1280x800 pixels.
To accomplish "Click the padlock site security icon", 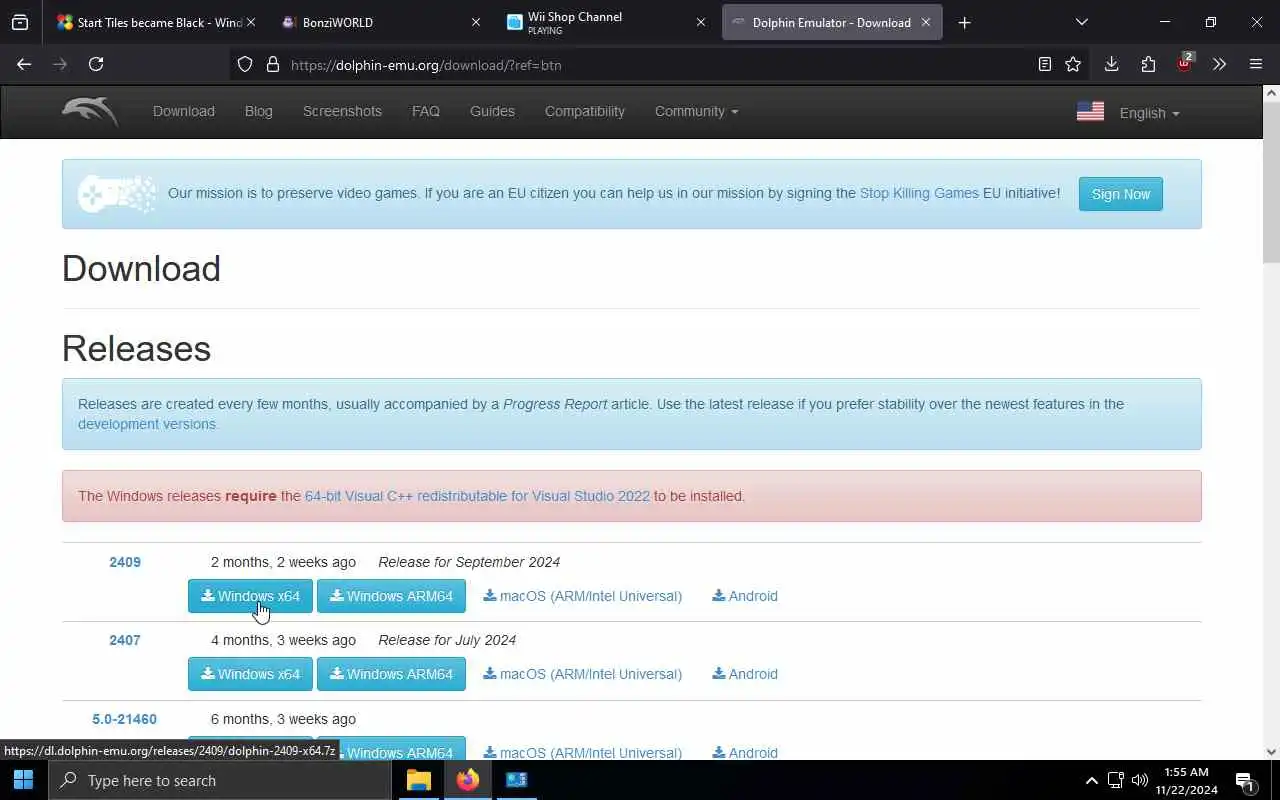I will pos(272,64).
